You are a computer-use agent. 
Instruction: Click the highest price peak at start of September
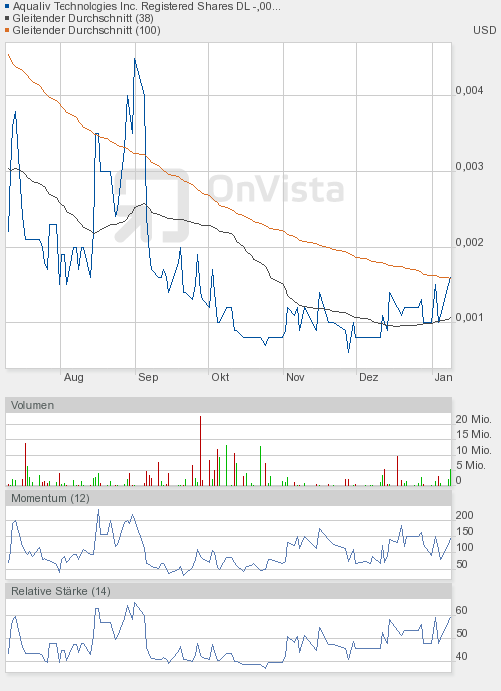pyautogui.click(x=135, y=60)
